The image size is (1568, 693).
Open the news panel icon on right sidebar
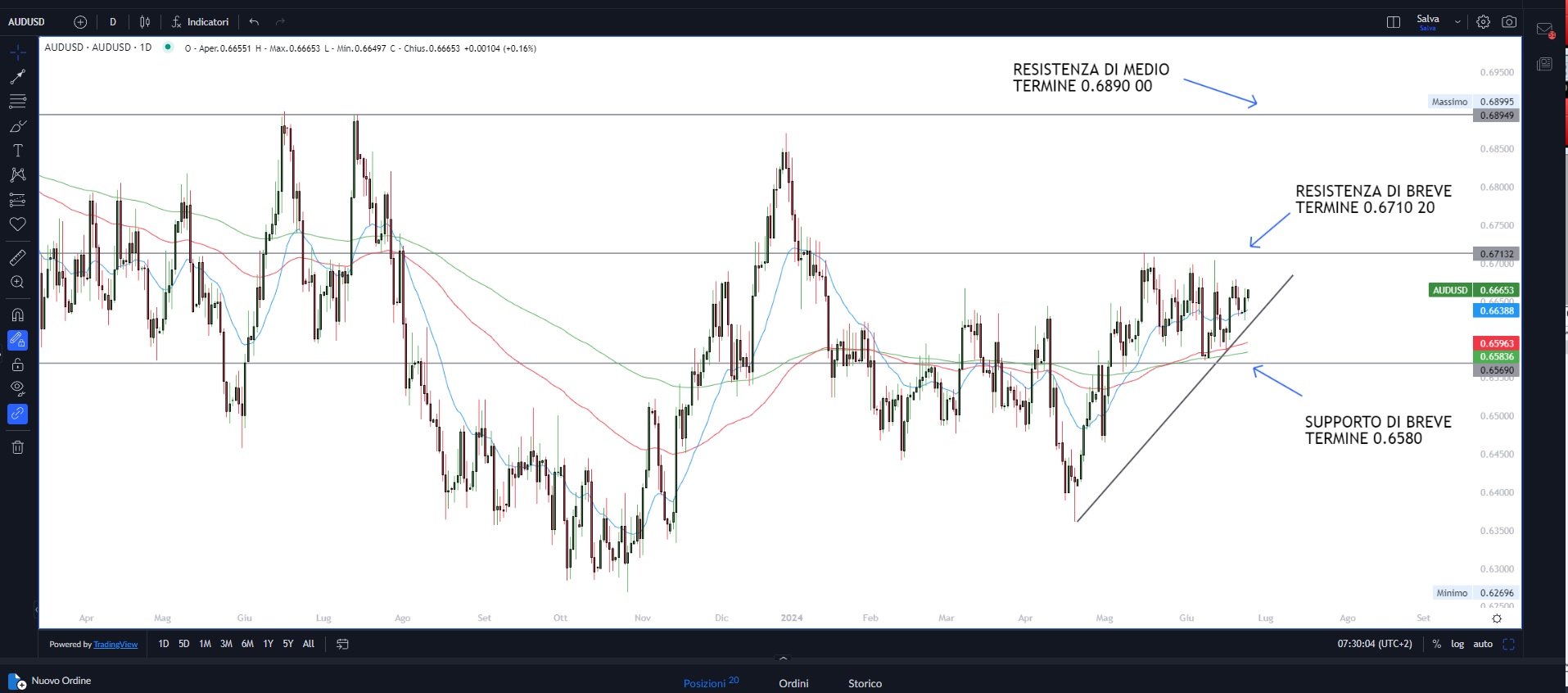tap(1545, 64)
